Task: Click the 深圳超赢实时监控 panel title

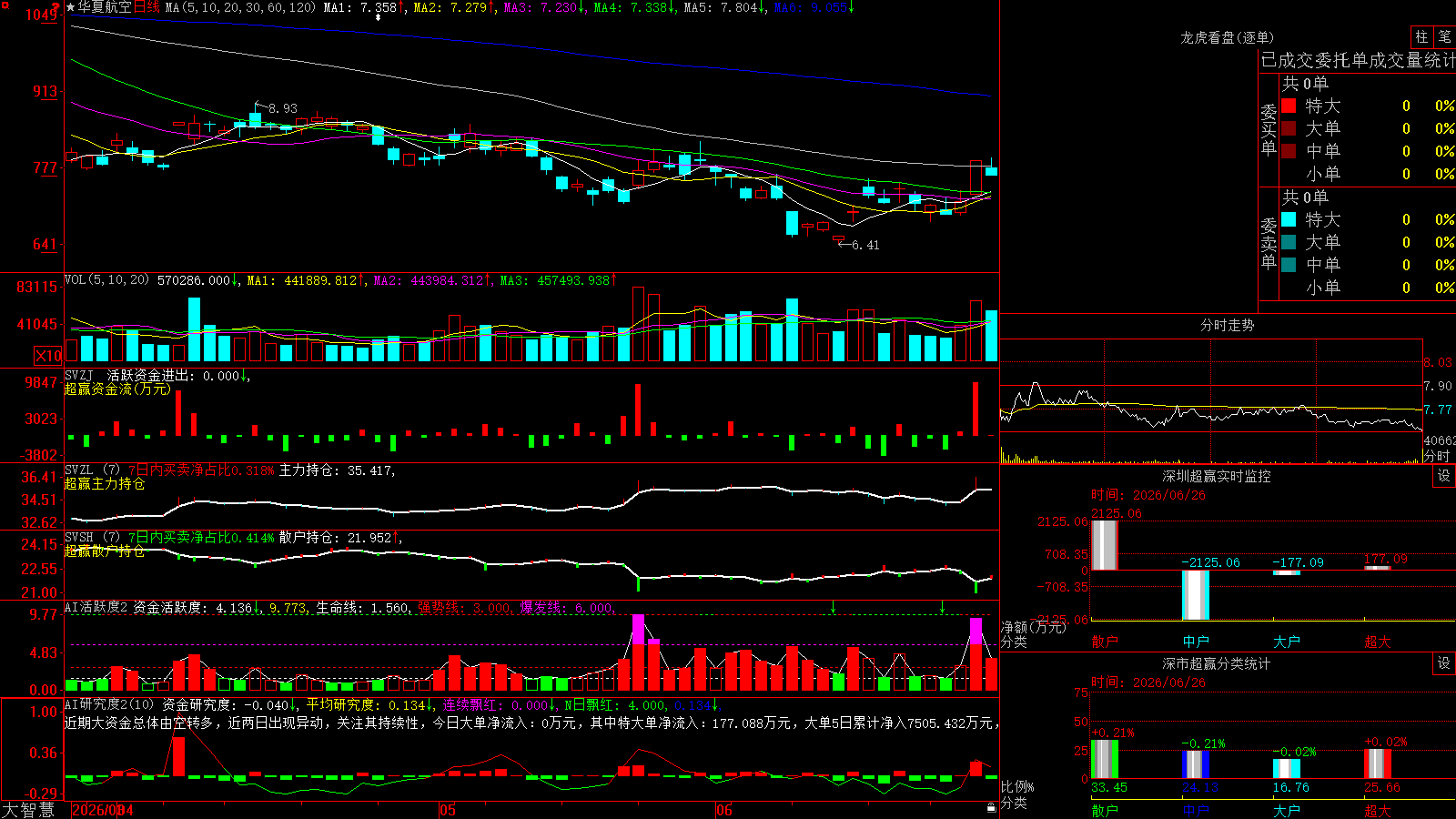Action: point(1217,476)
